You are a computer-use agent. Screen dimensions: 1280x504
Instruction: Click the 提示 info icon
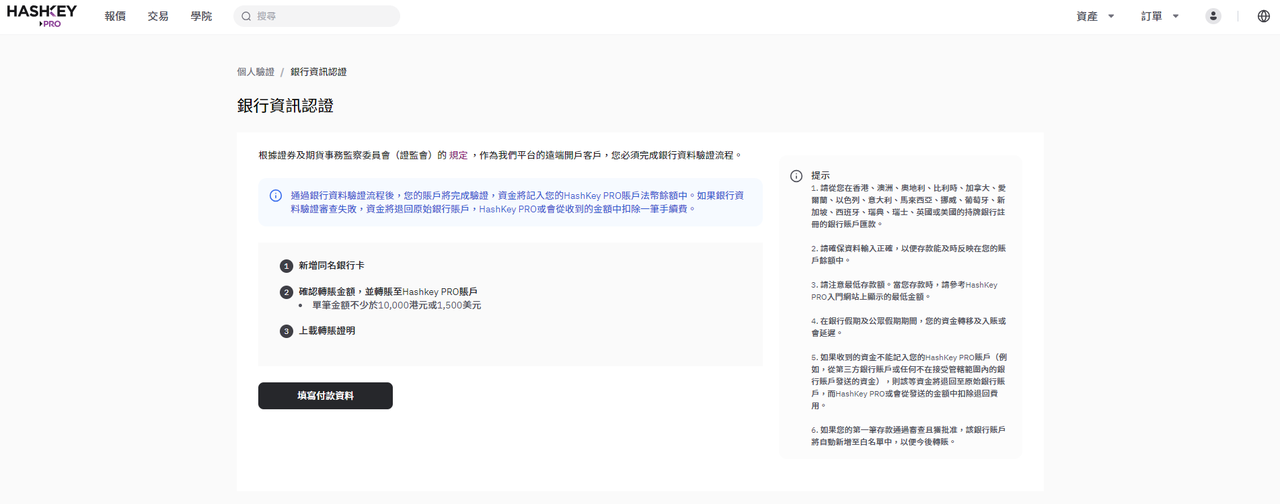pos(797,176)
